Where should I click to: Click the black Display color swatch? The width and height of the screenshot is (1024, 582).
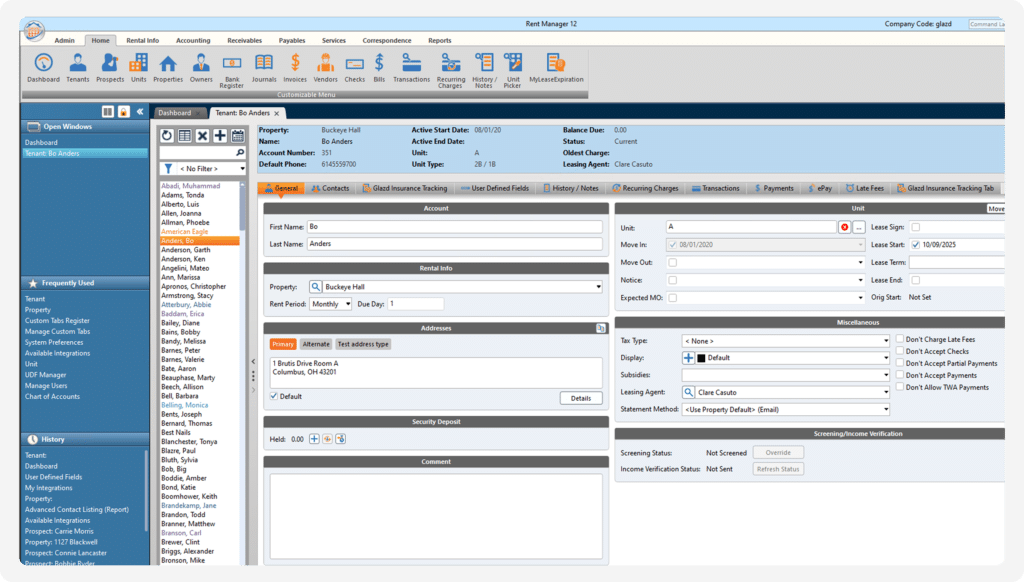click(x=701, y=358)
